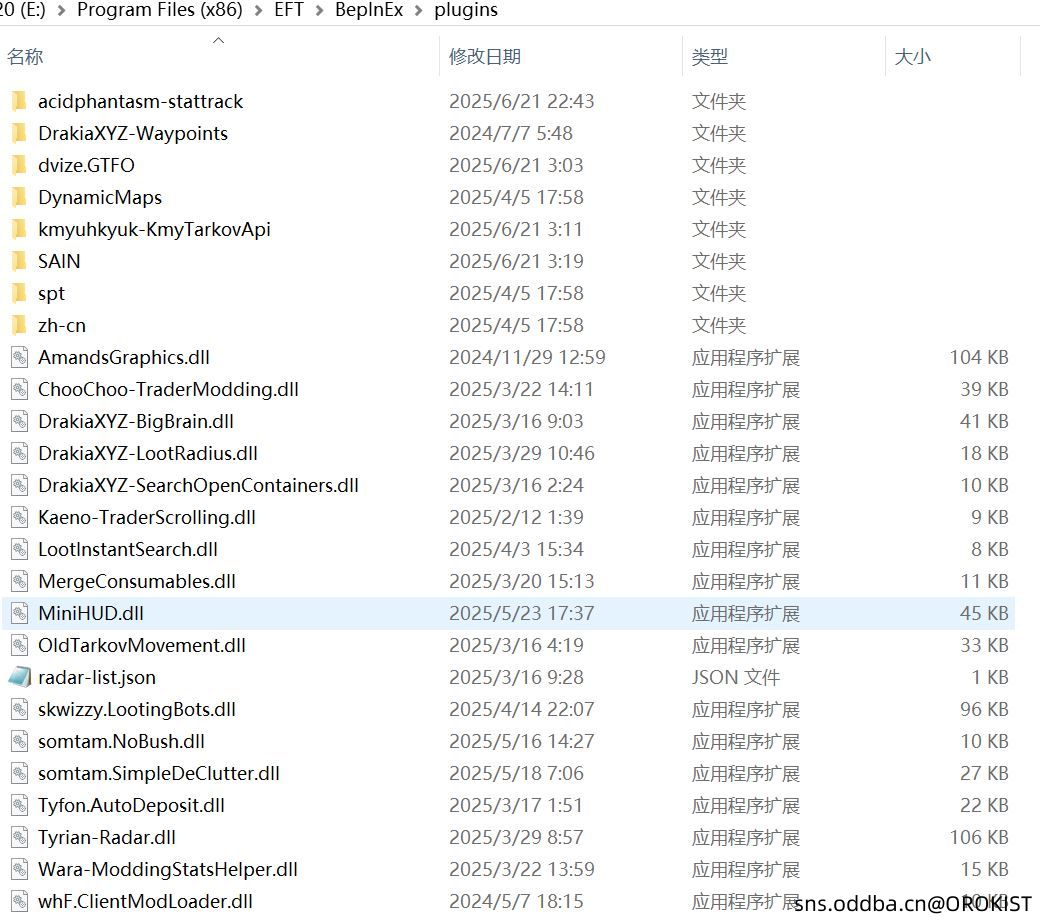The height and width of the screenshot is (924, 1040).
Task: Sort files by 大小 column header
Action: tap(913, 57)
